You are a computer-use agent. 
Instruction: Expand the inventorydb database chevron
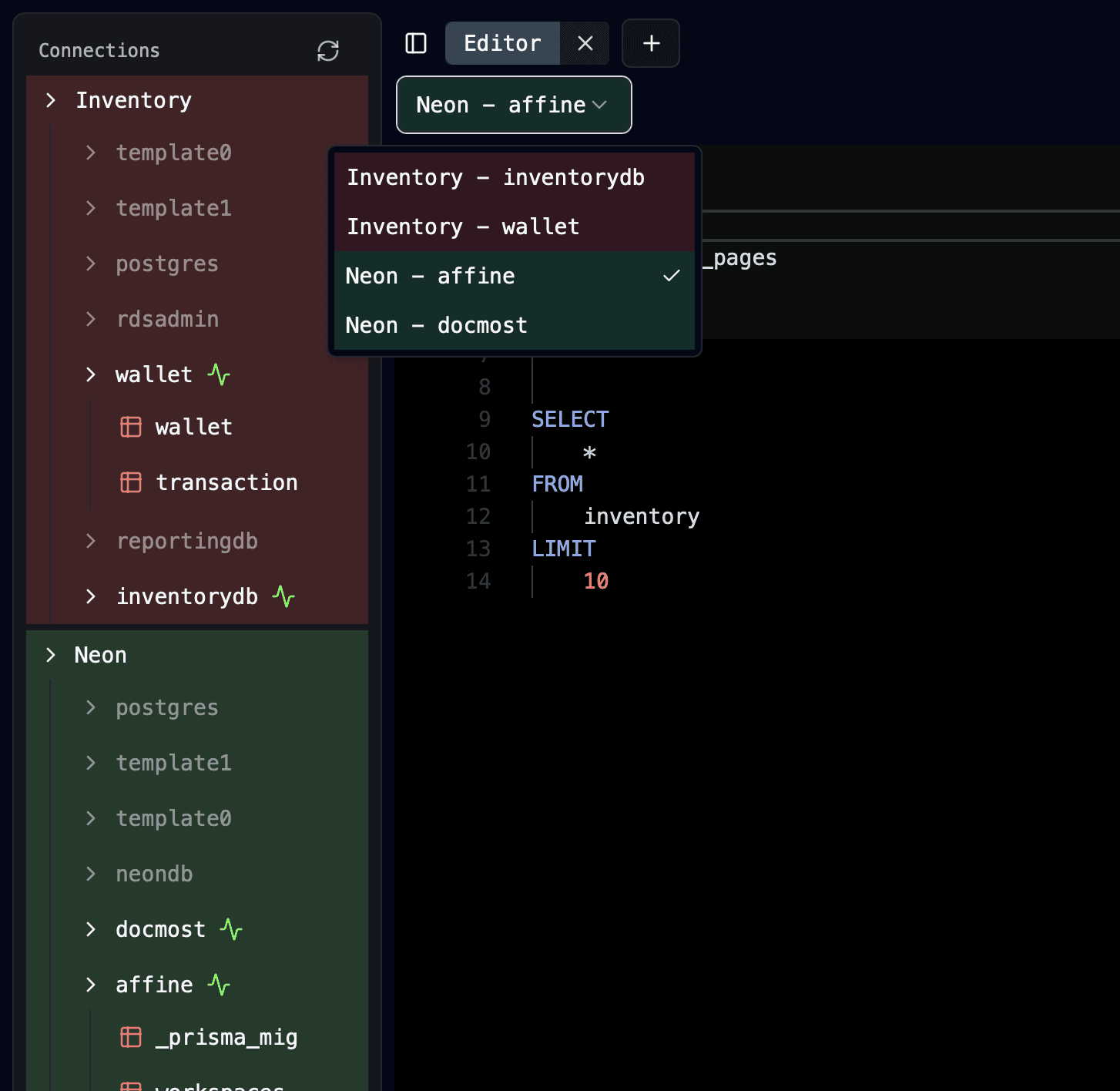(x=91, y=596)
